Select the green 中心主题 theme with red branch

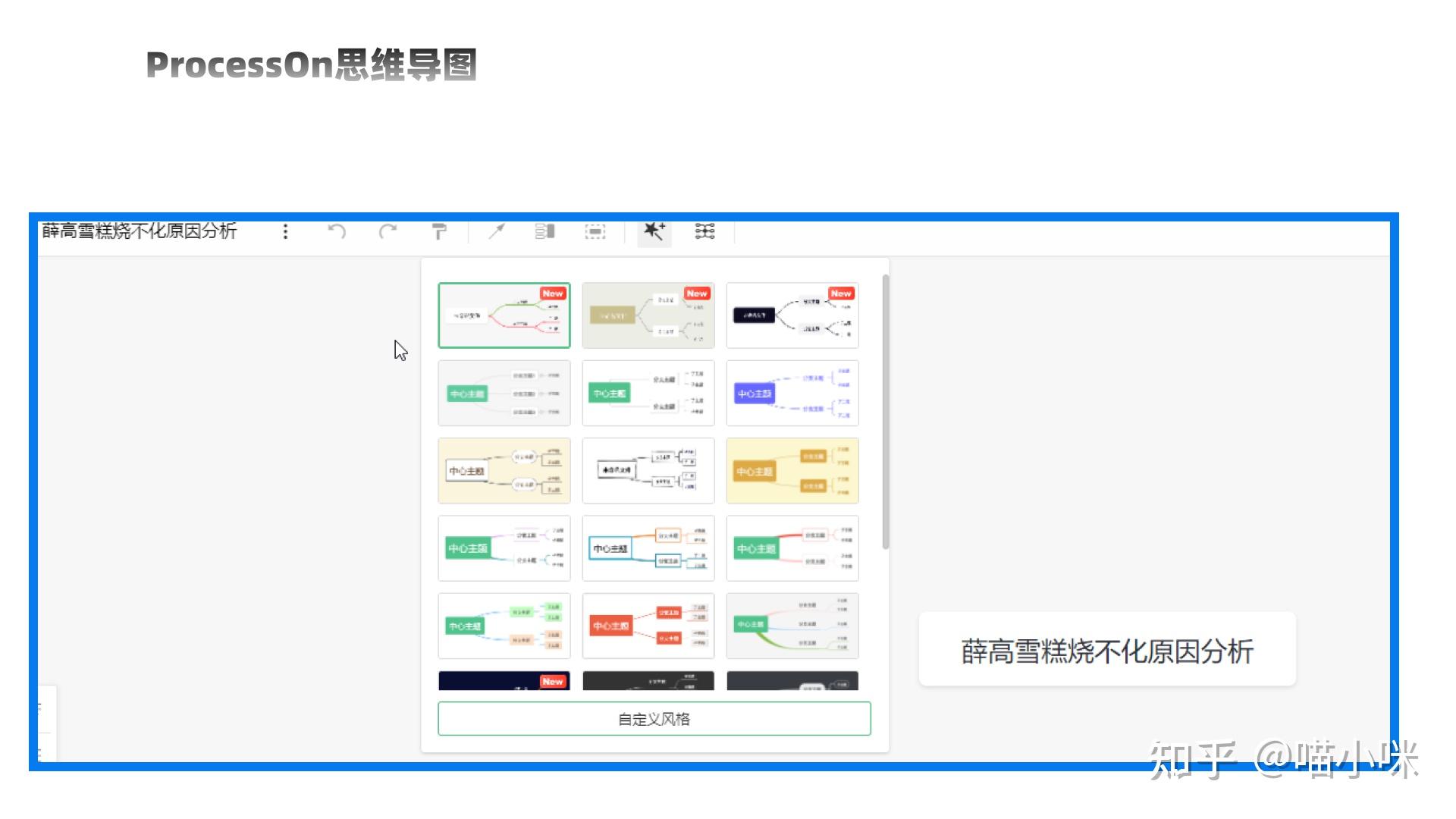click(x=792, y=548)
